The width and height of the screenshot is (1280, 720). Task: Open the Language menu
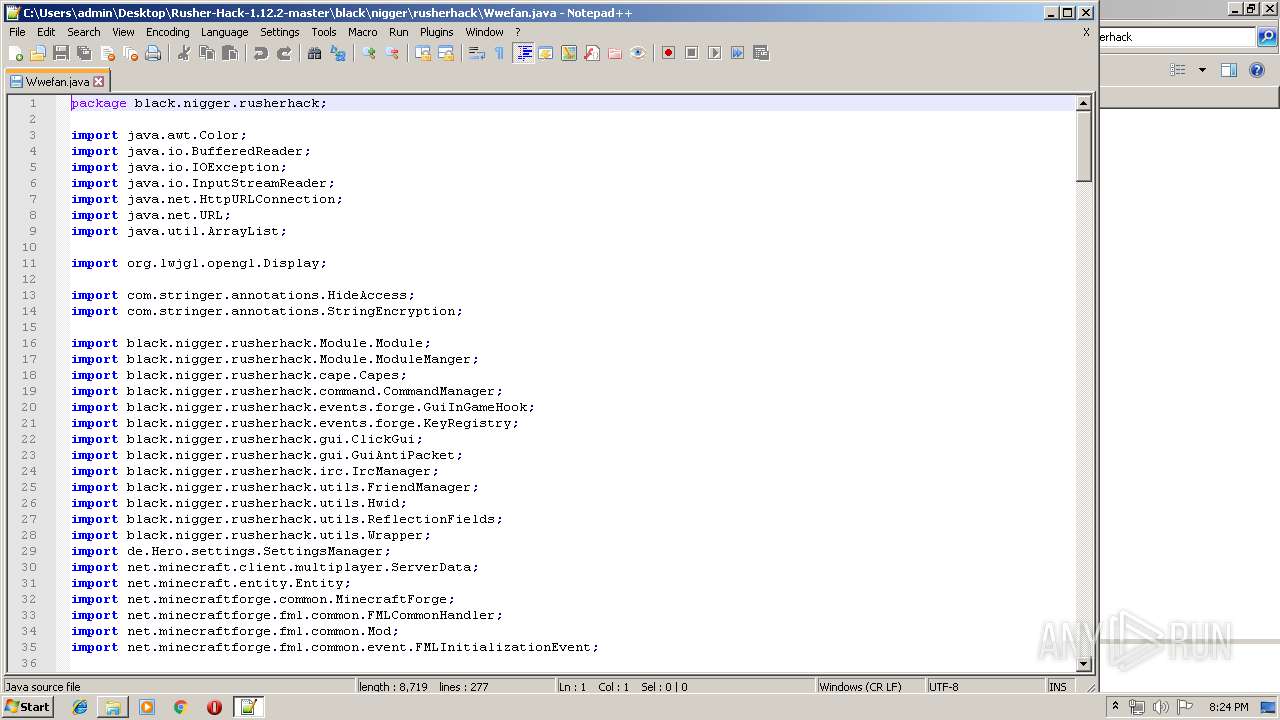(x=224, y=32)
